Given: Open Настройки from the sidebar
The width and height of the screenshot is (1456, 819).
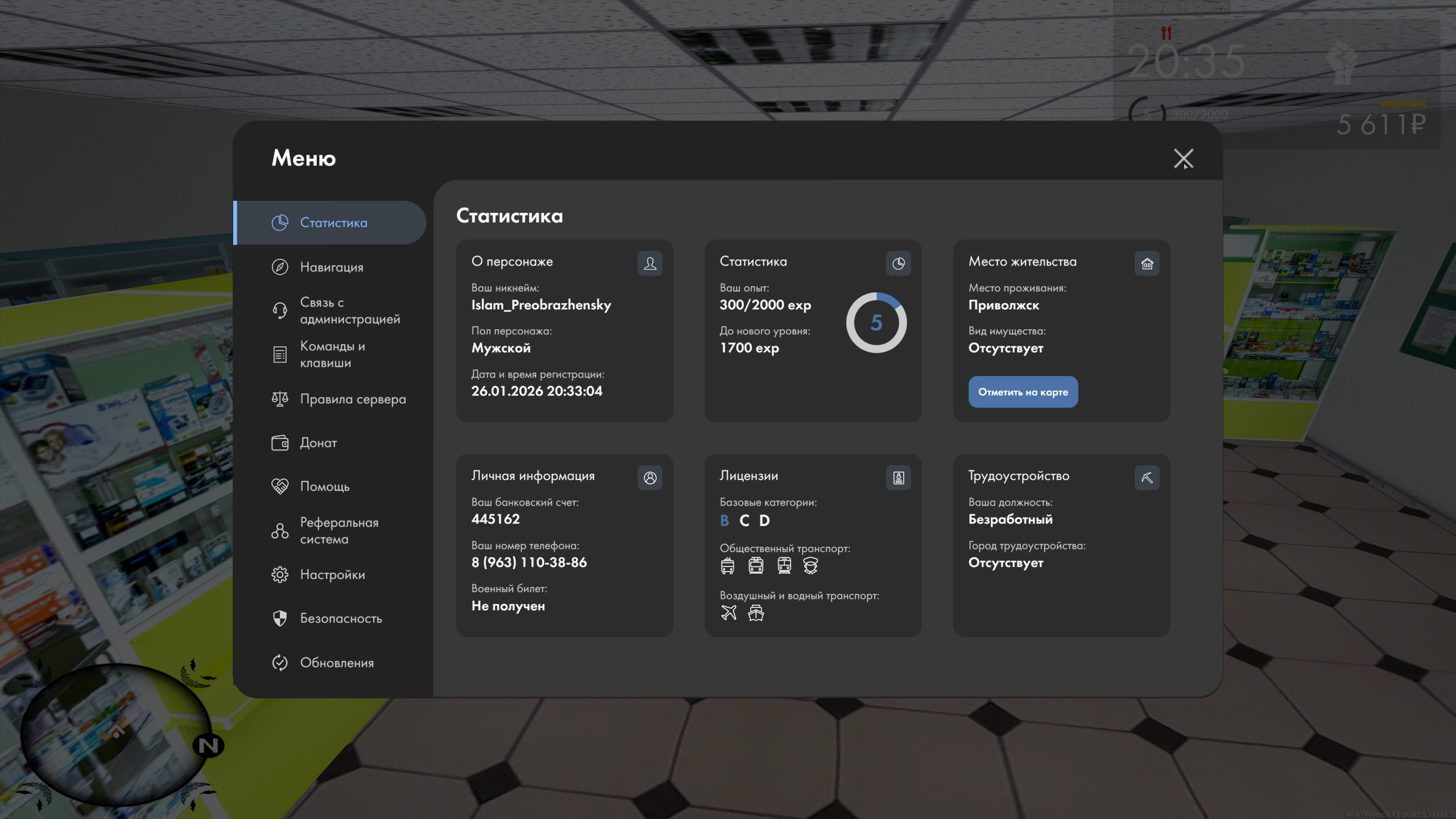Looking at the screenshot, I should 332,574.
